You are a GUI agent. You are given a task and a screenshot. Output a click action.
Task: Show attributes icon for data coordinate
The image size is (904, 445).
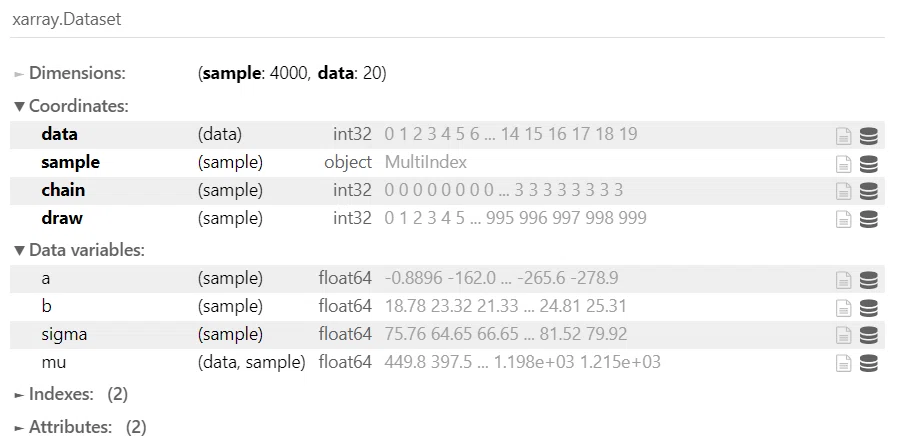[843, 136]
